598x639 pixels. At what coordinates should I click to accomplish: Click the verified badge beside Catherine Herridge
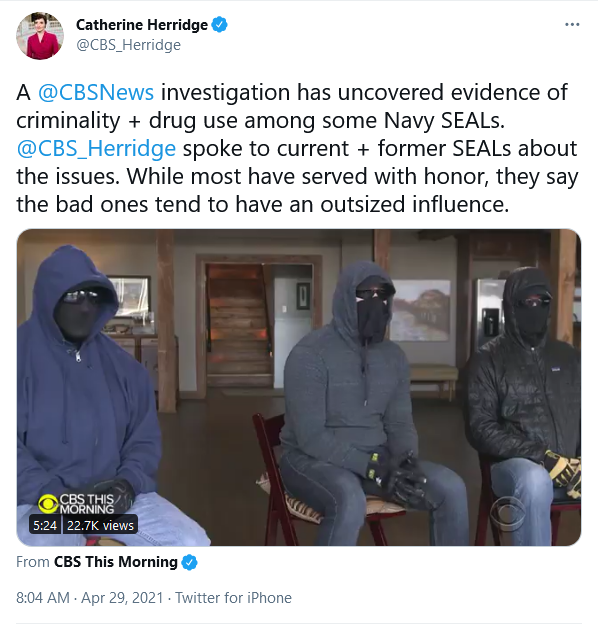coord(220,25)
